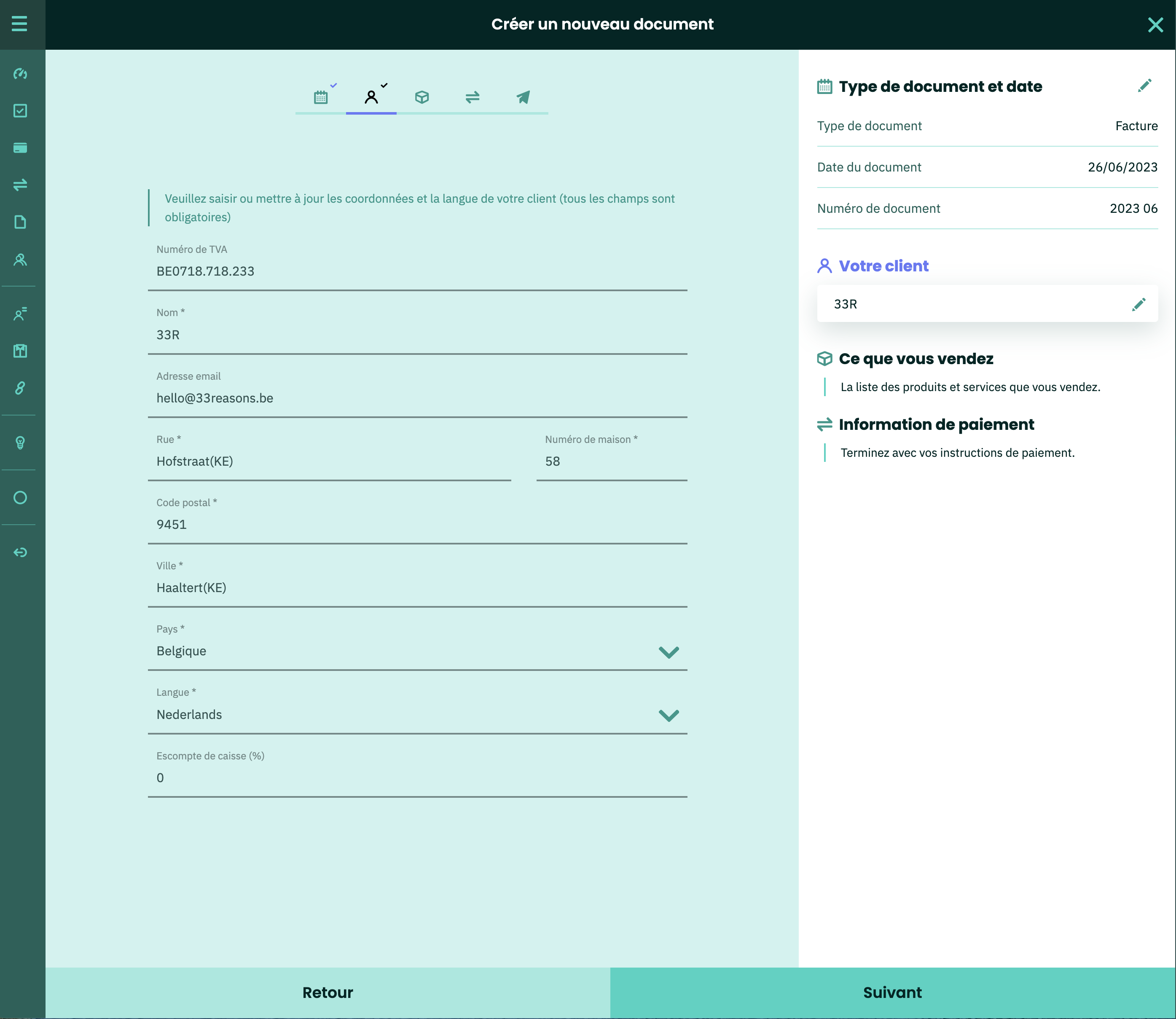Click the Retour button
Screen dimensions: 1176x1019
tap(328, 992)
